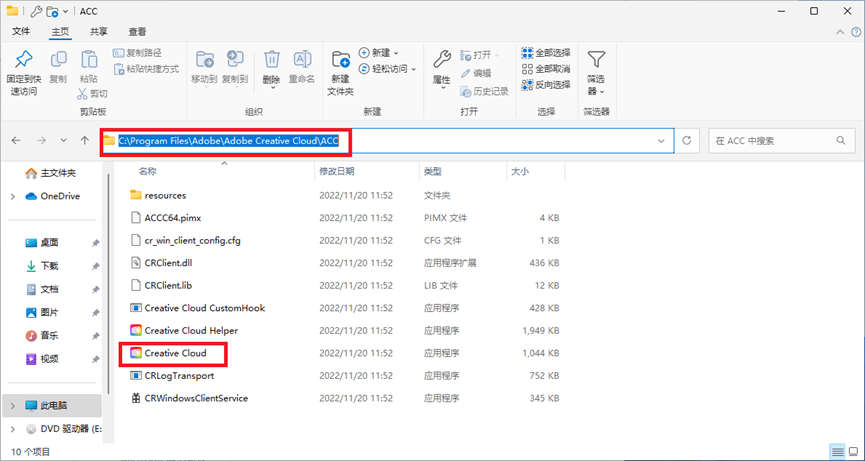Open Documents in navigation pane
The height and width of the screenshot is (461, 865).
click(42, 289)
